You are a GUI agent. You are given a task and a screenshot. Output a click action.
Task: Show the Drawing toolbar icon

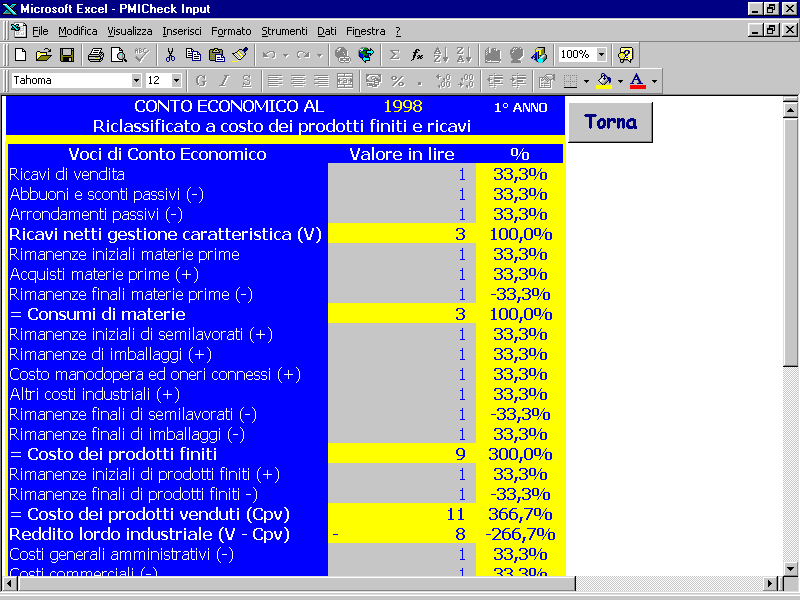point(539,55)
